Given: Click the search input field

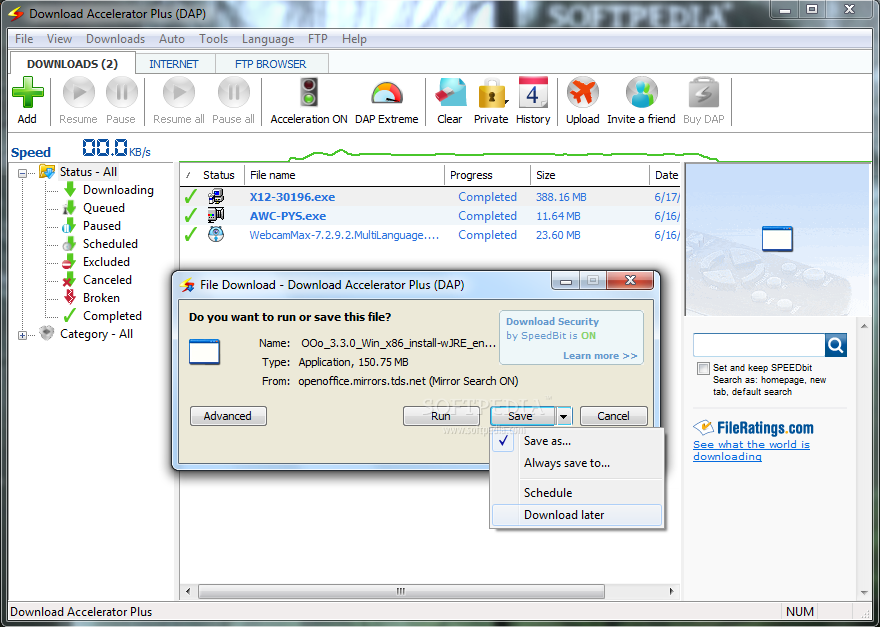Looking at the screenshot, I should coord(759,345).
